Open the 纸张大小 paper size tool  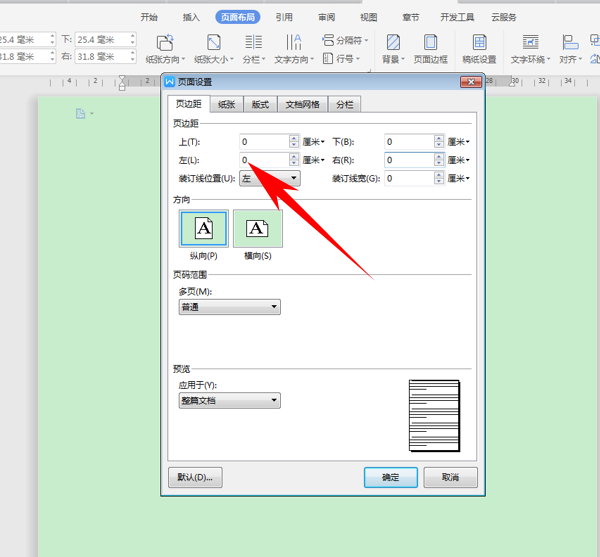pyautogui.click(x=214, y=49)
